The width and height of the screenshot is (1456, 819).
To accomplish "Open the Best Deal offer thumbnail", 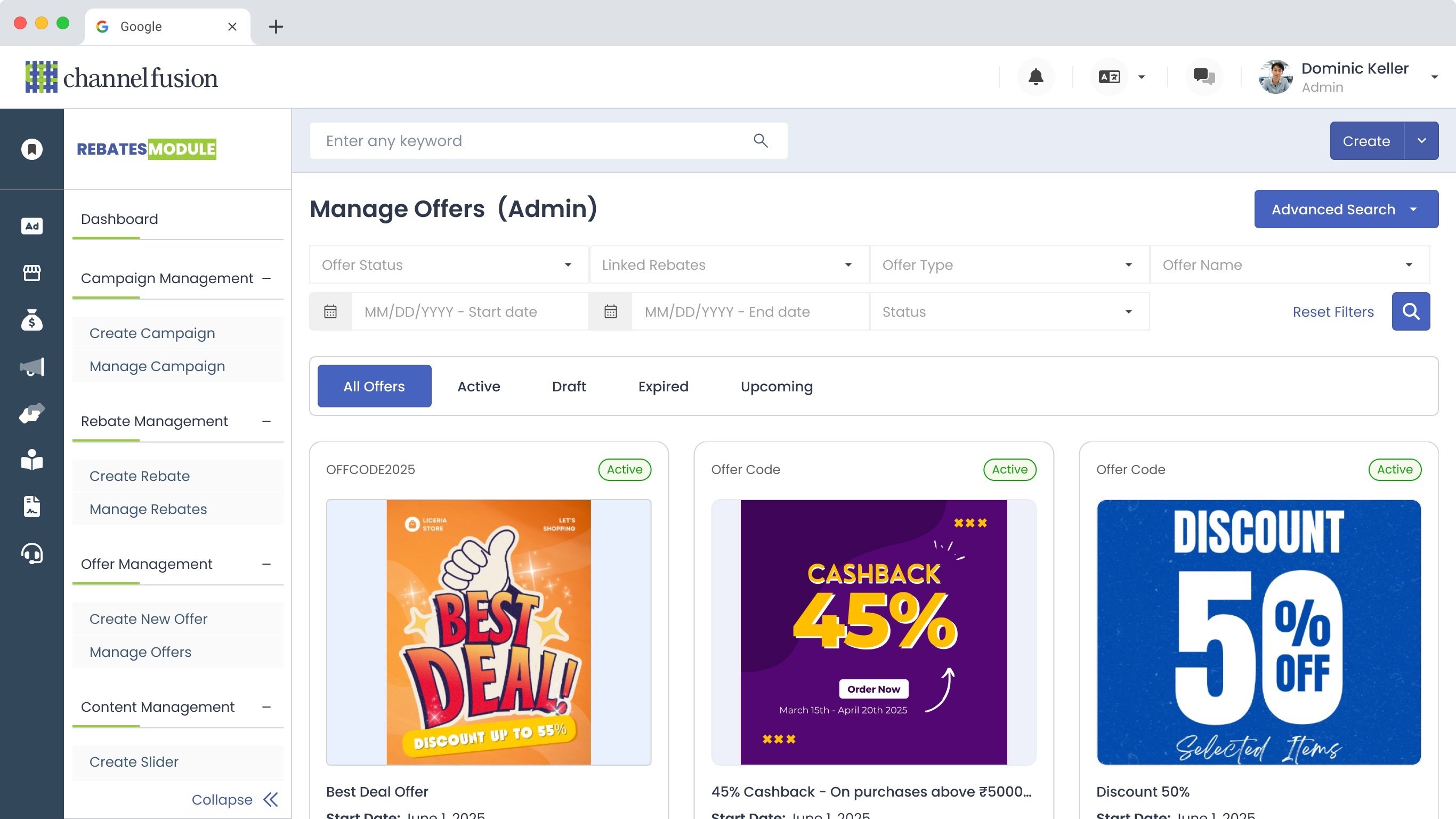I will 488,632.
